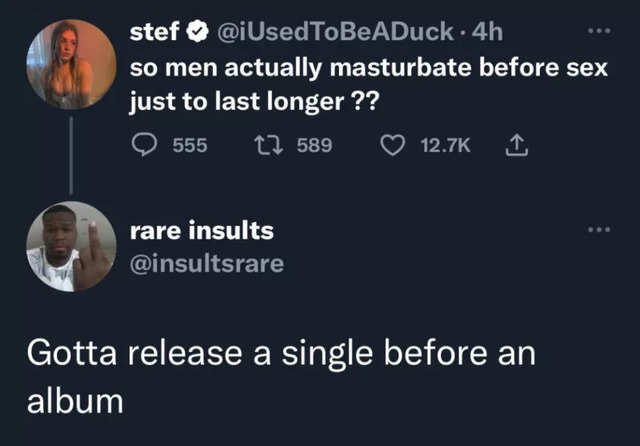Click the "4h" tweet timestamp
This screenshot has height=446, width=640.
click(x=486, y=34)
